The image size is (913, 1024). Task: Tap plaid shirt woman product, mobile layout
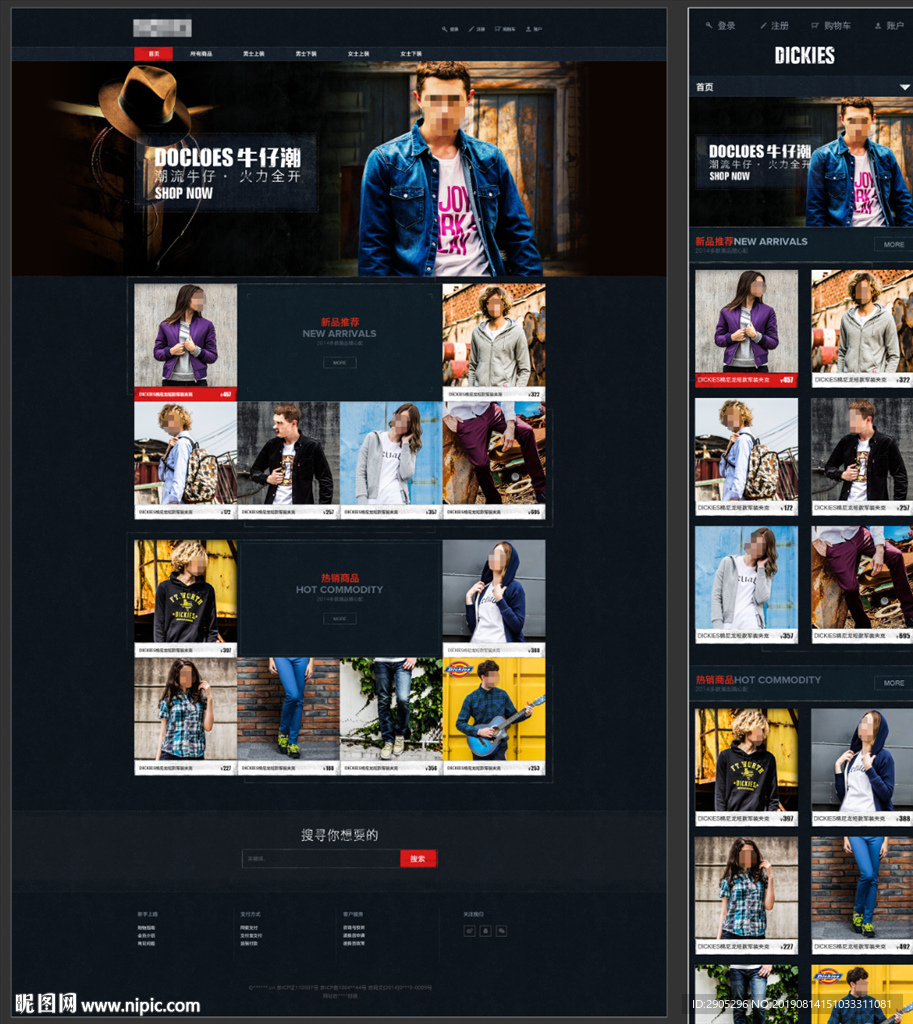tap(746, 895)
